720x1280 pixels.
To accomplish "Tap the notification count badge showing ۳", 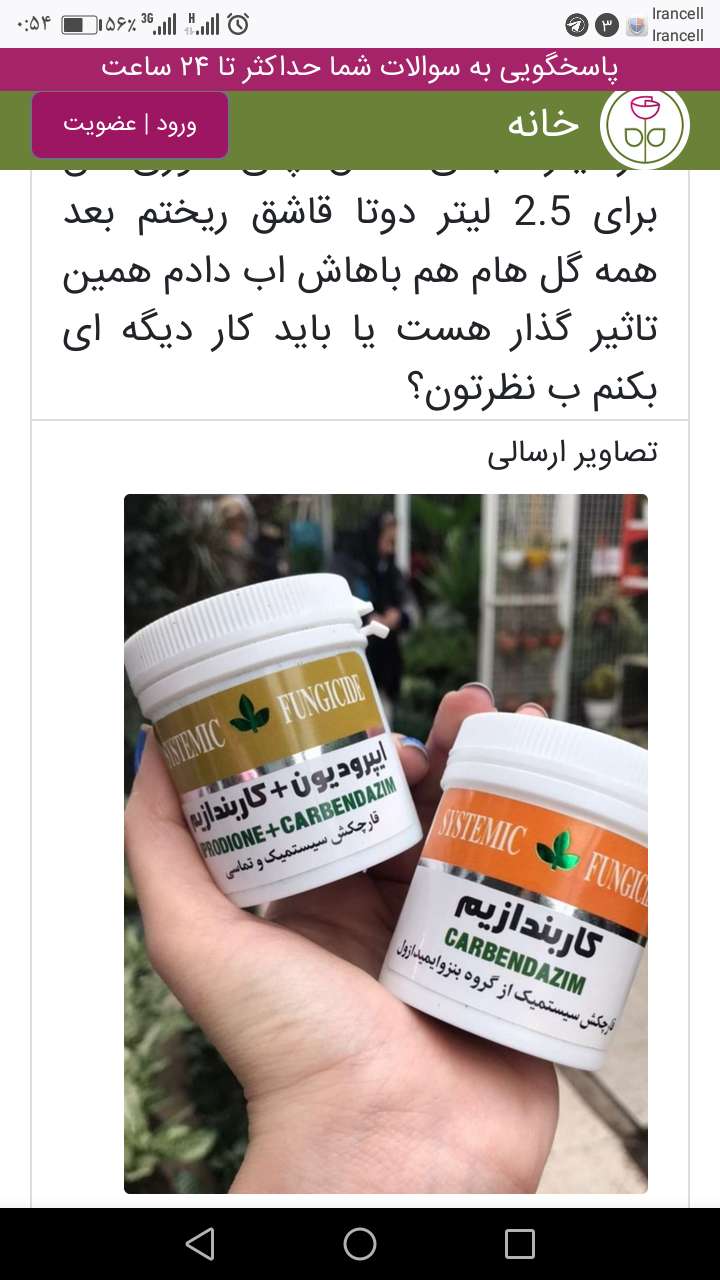I will click(x=606, y=25).
